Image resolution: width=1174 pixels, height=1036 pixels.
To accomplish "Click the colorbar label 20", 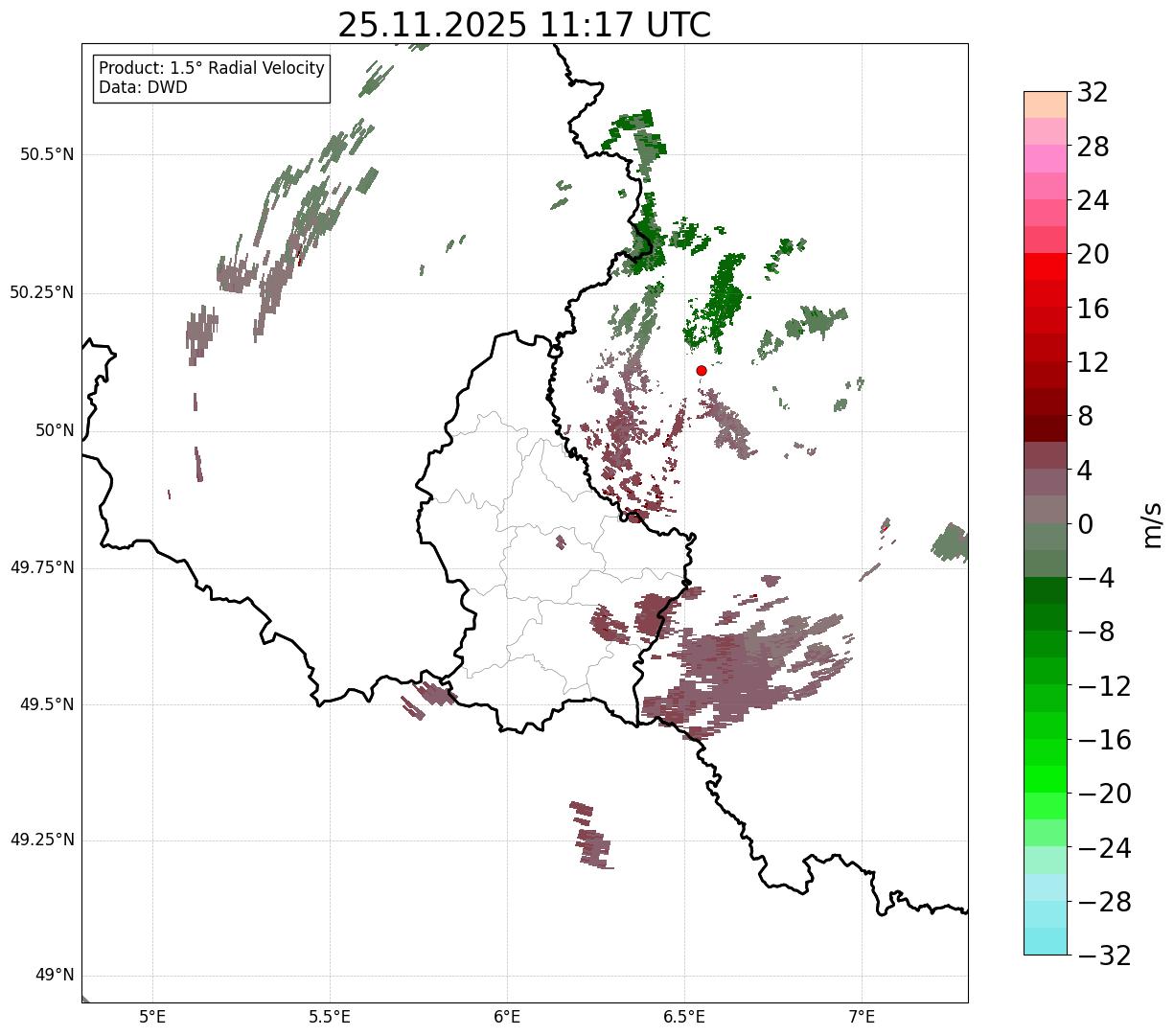I will [1093, 254].
